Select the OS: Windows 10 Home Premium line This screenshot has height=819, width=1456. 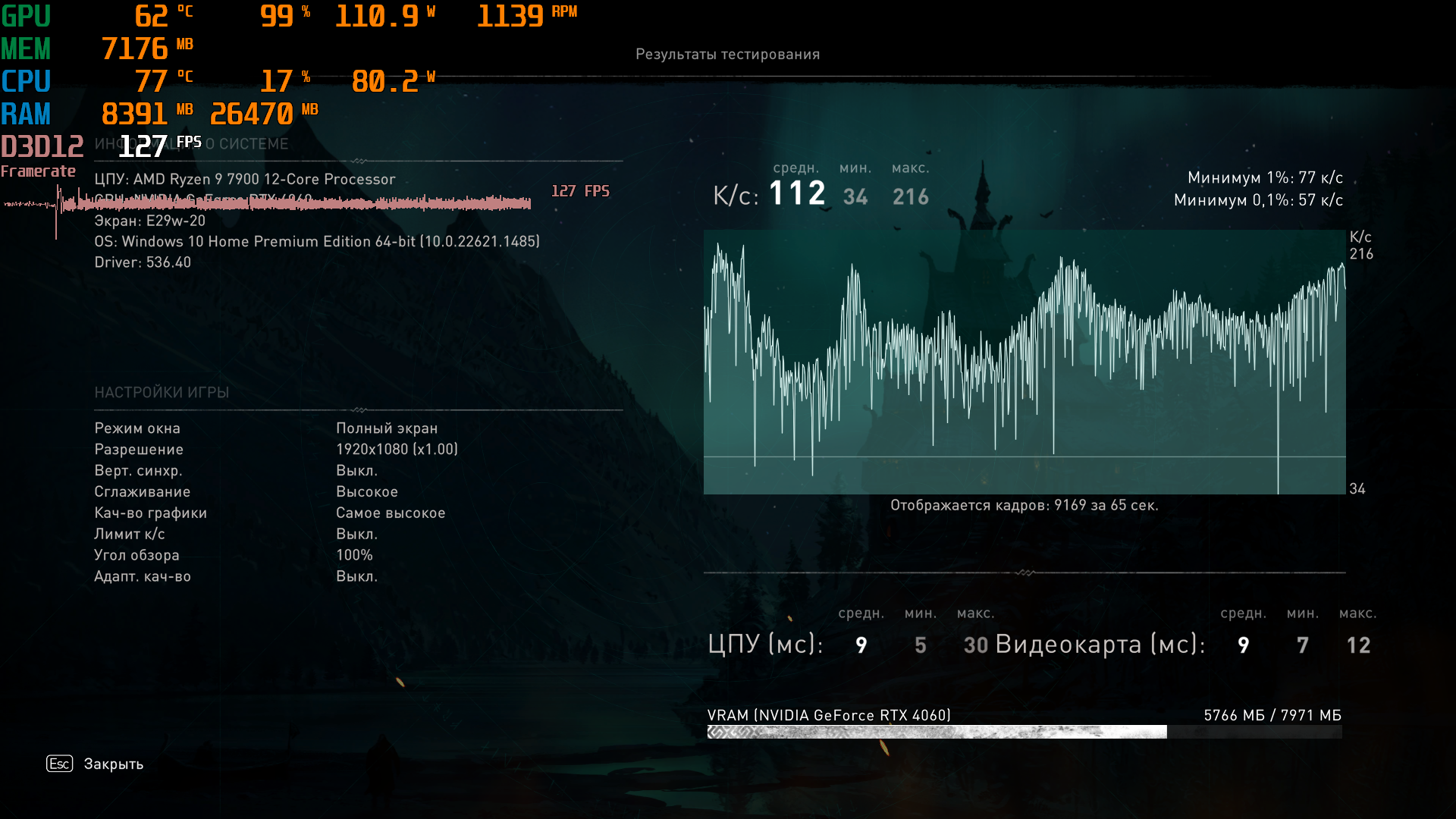click(317, 241)
